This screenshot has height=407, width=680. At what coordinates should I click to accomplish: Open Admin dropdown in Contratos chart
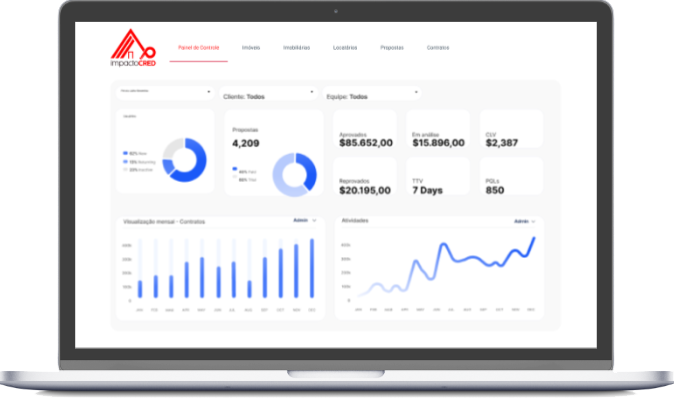click(x=304, y=220)
